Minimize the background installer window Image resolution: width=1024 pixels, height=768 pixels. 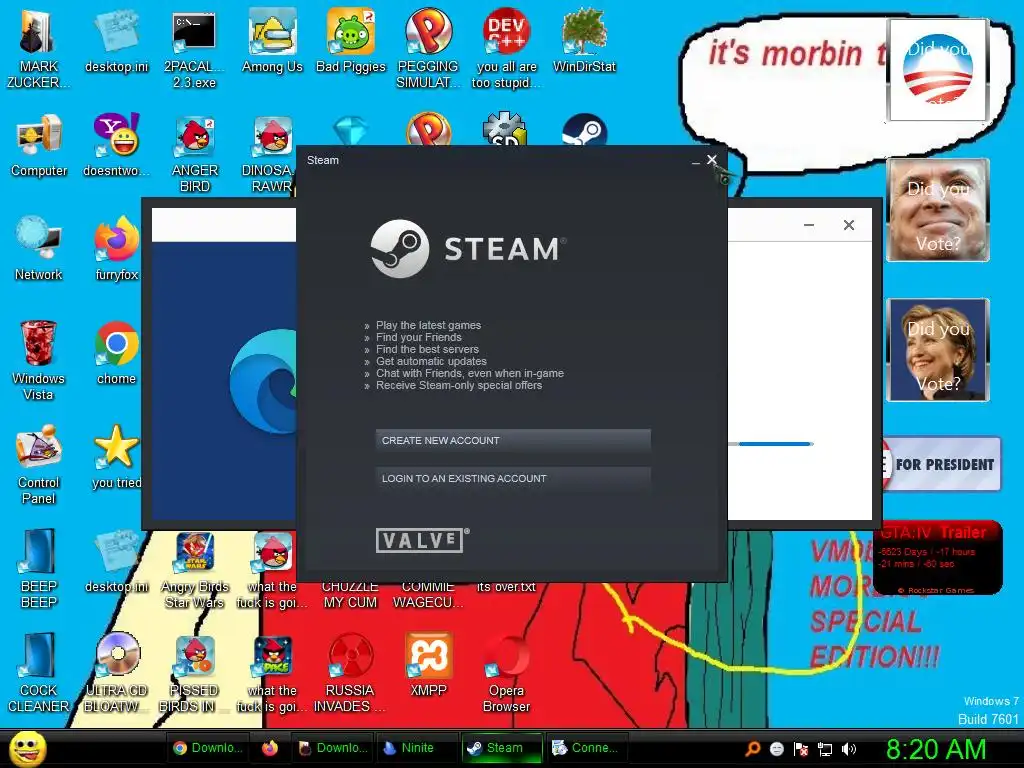pyautogui.click(x=808, y=225)
